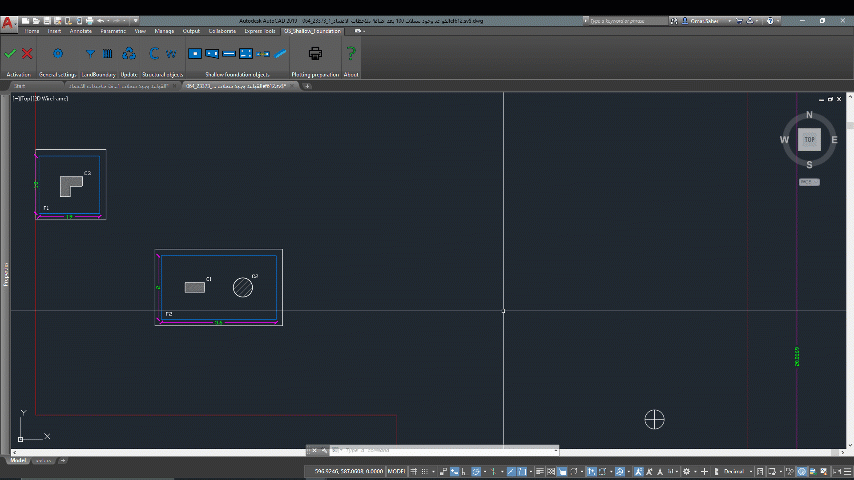Click the horizontal scrollbar right arrow
This screenshot has width=854, height=480.
pyautogui.click(x=841, y=452)
